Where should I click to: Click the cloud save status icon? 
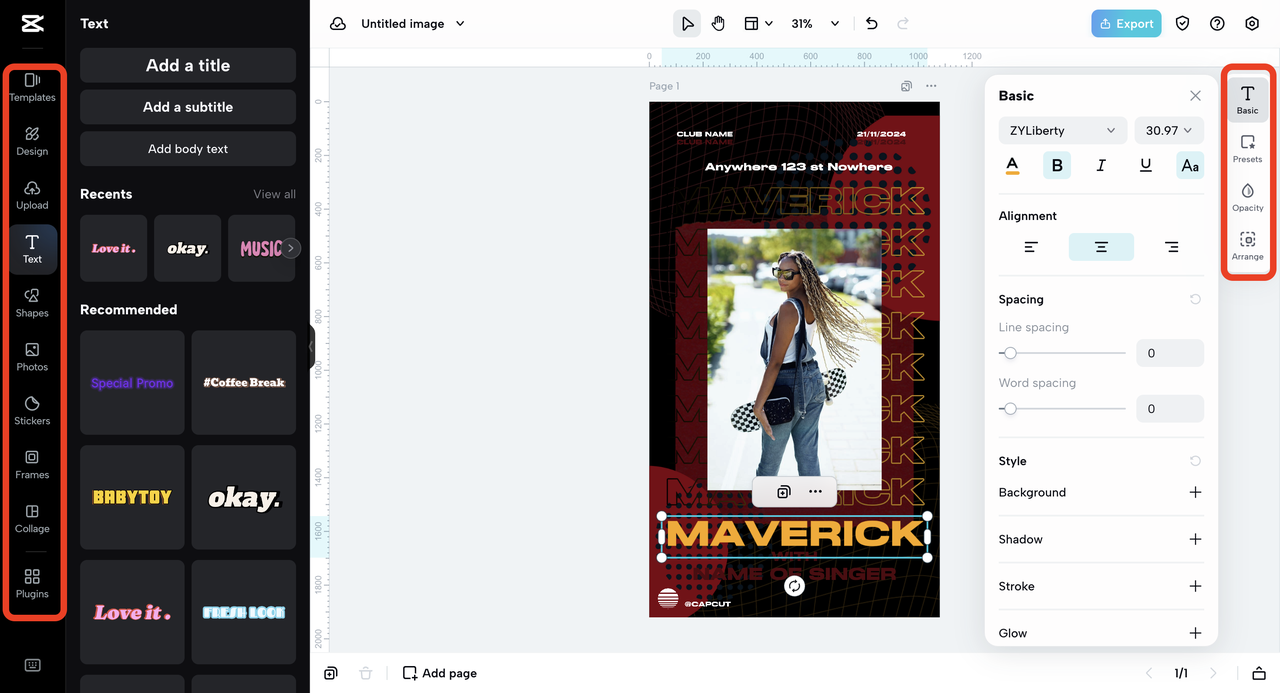[x=338, y=23]
